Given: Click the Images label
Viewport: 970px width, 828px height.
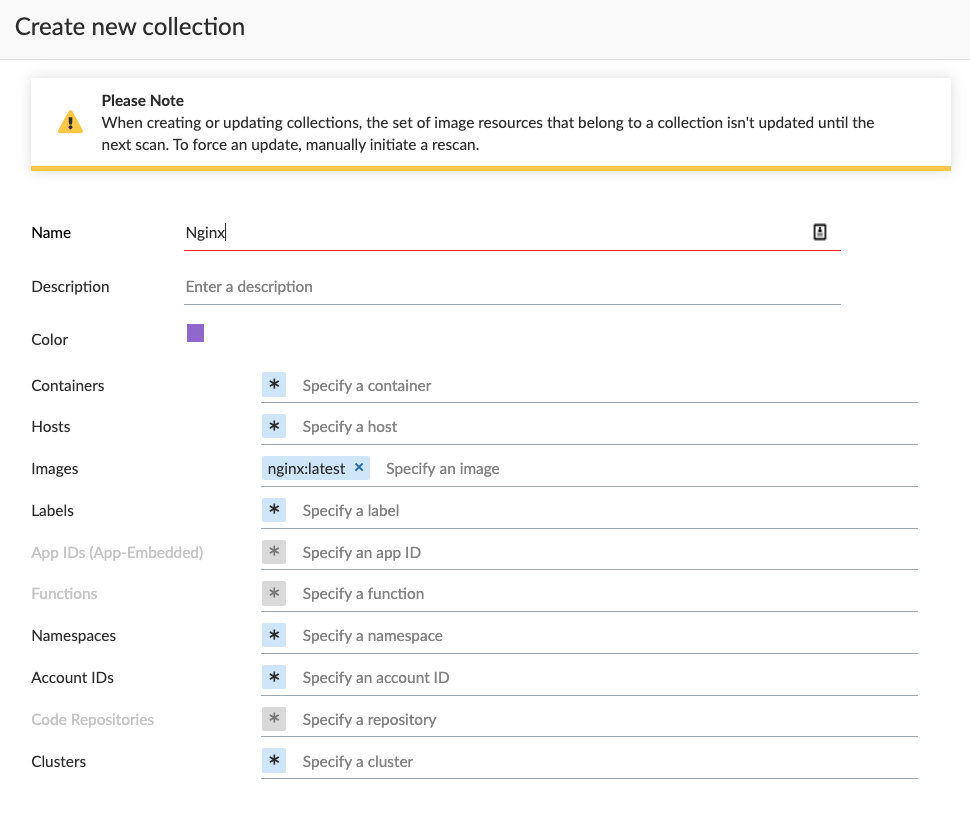Looking at the screenshot, I should (55, 468).
